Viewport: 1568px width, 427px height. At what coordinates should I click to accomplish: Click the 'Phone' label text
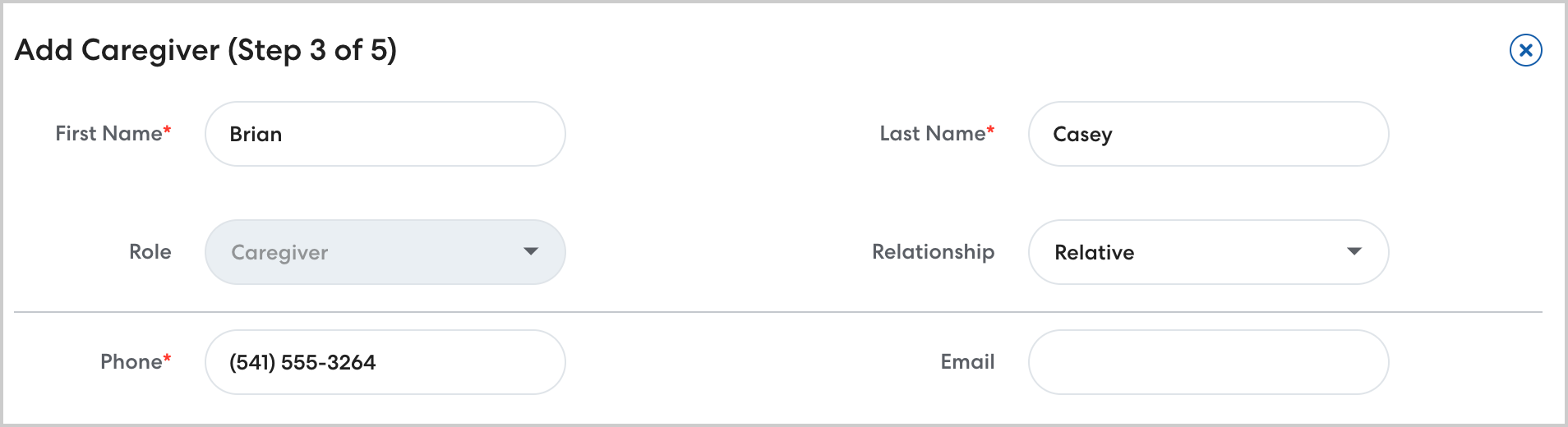tap(131, 361)
